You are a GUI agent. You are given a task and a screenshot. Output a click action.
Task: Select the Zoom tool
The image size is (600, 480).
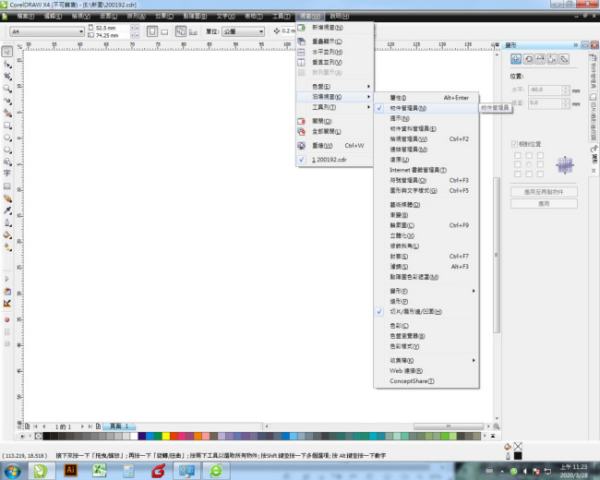(x=7, y=89)
